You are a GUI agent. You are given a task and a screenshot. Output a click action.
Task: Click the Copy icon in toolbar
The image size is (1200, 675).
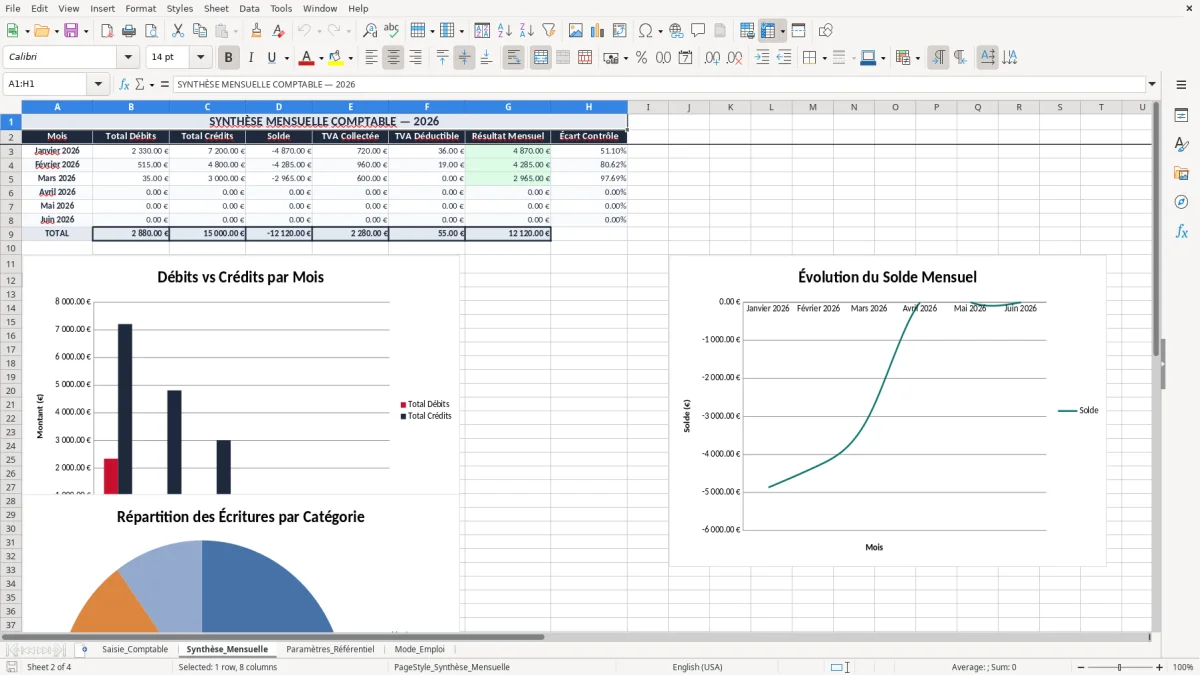point(199,31)
